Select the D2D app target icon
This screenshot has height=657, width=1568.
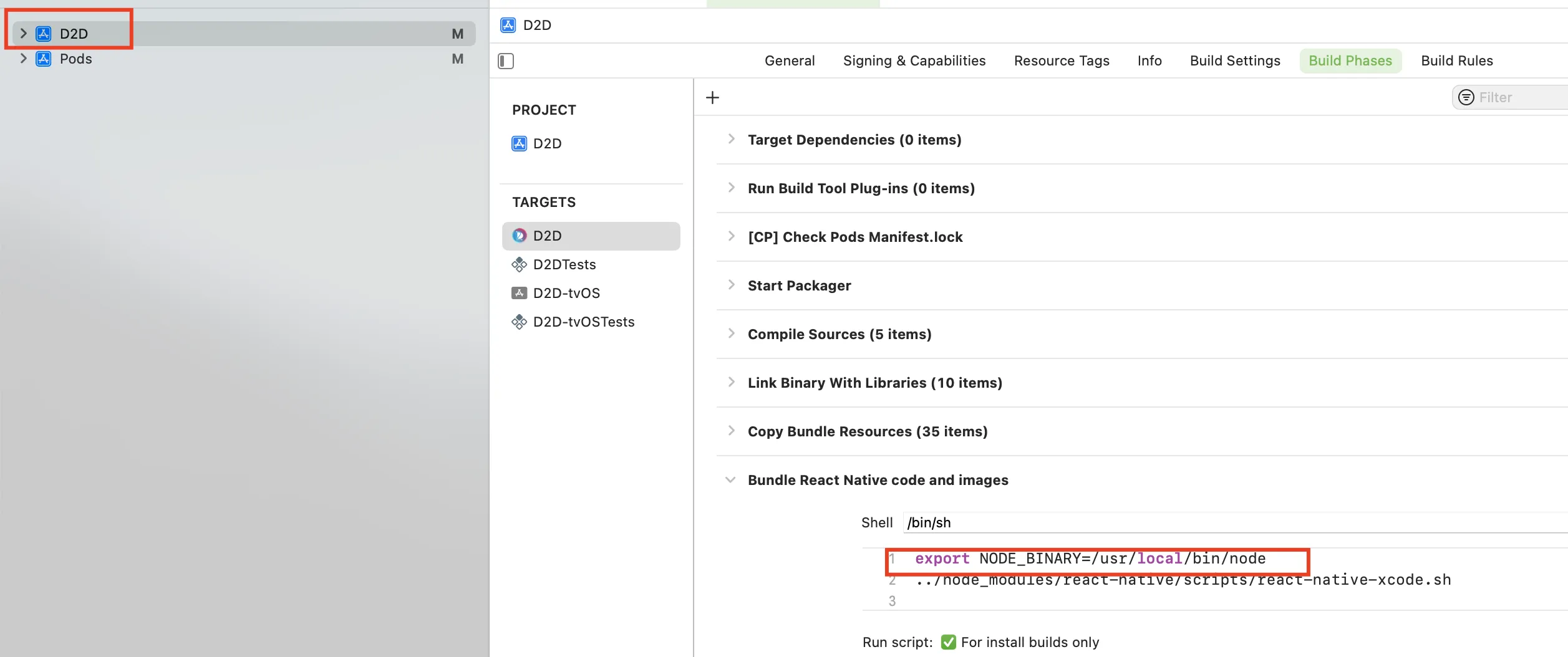click(x=519, y=236)
